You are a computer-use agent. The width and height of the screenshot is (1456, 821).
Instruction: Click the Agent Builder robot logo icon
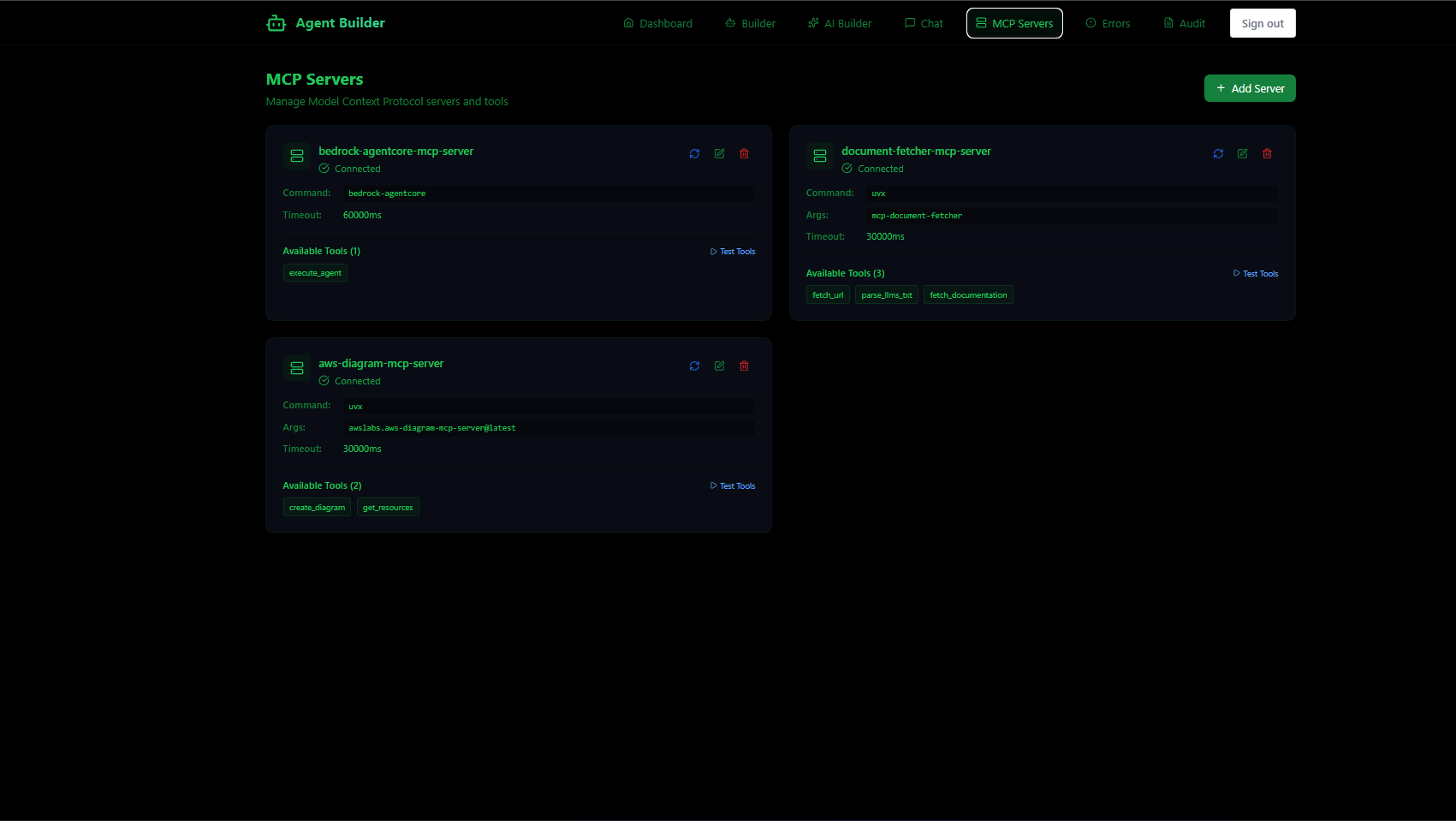(x=276, y=23)
